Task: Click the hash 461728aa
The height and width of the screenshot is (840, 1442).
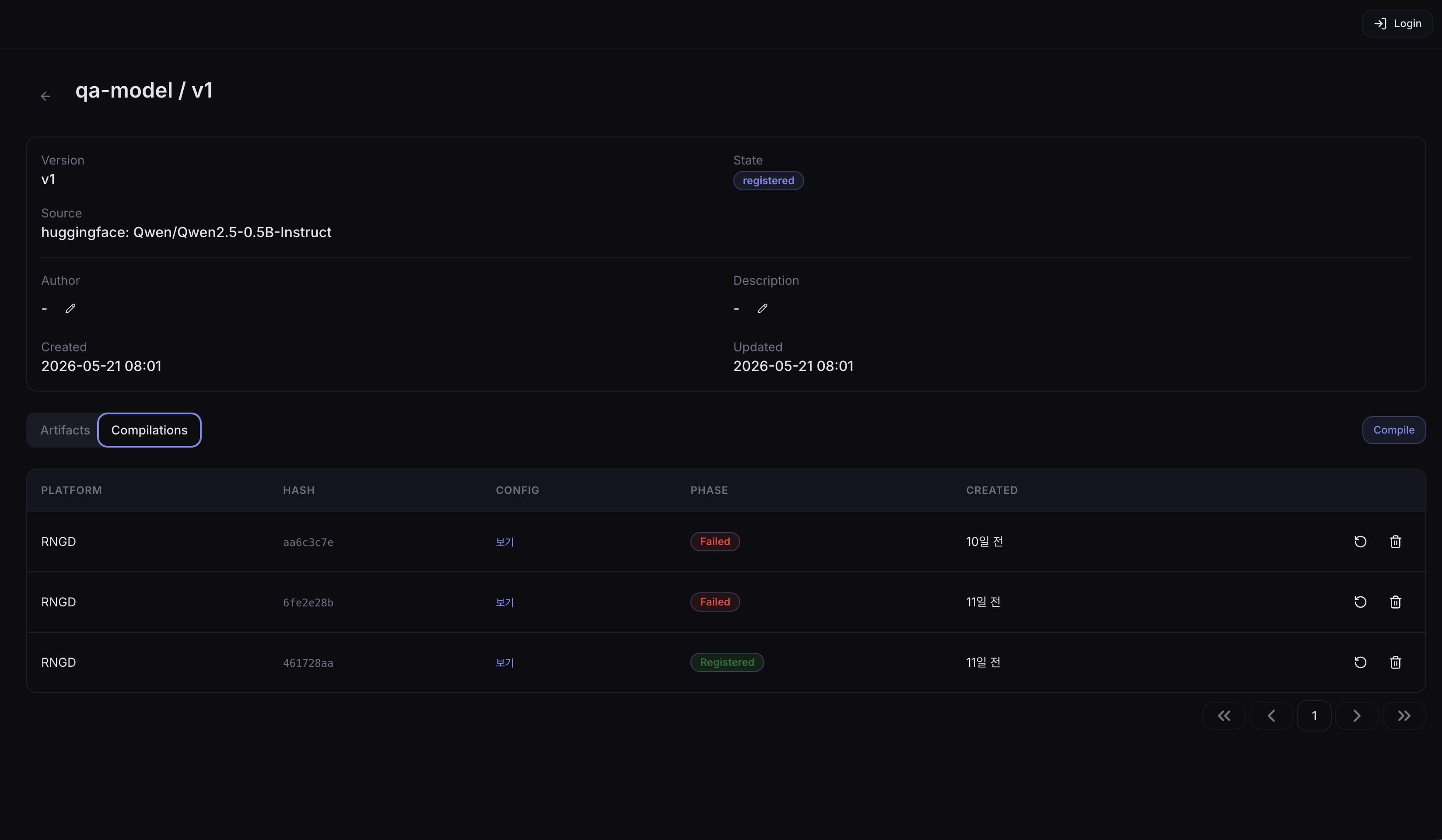Action: pos(308,663)
